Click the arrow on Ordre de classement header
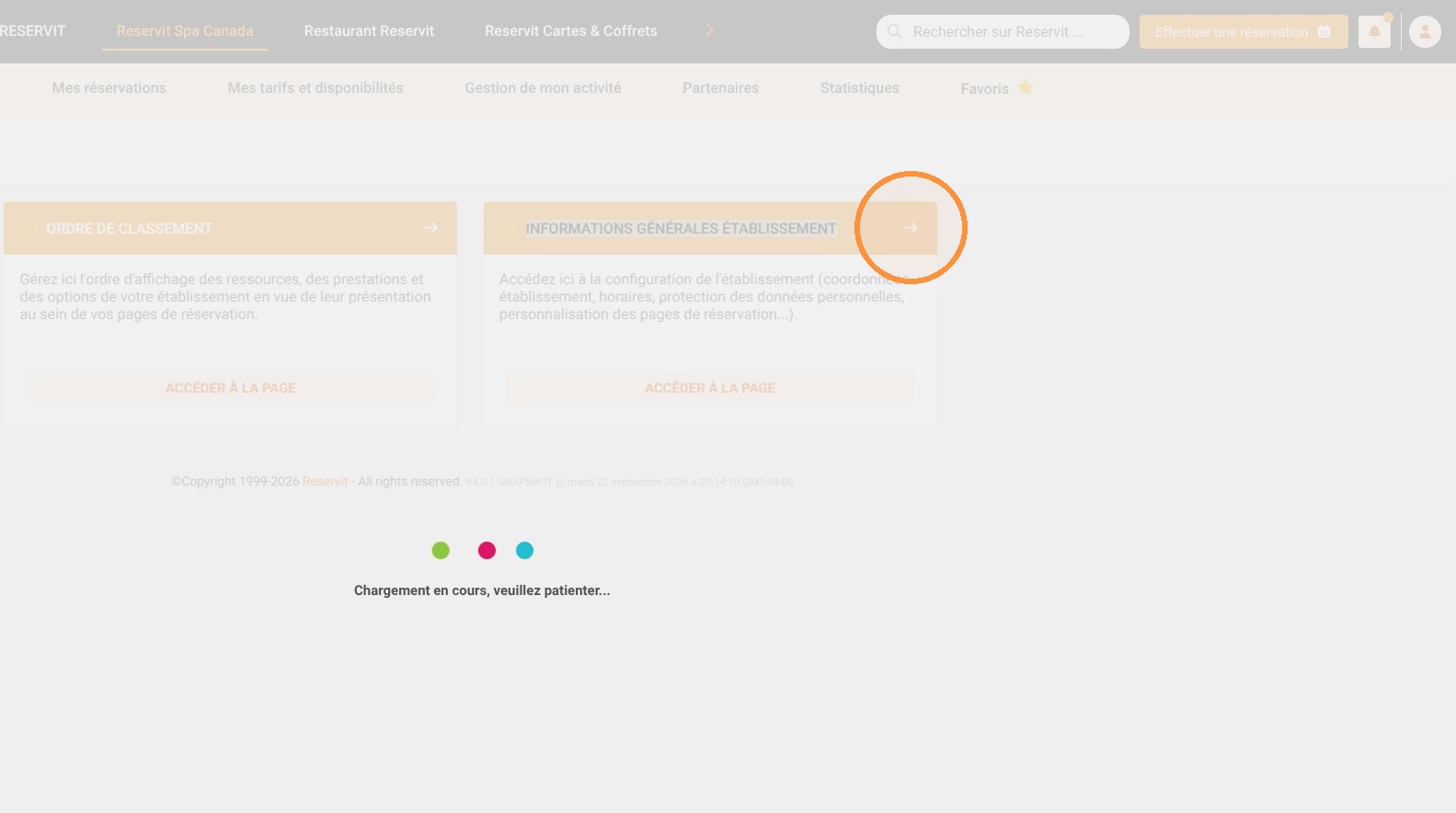Viewport: 1456px width, 813px height. pyautogui.click(x=430, y=227)
